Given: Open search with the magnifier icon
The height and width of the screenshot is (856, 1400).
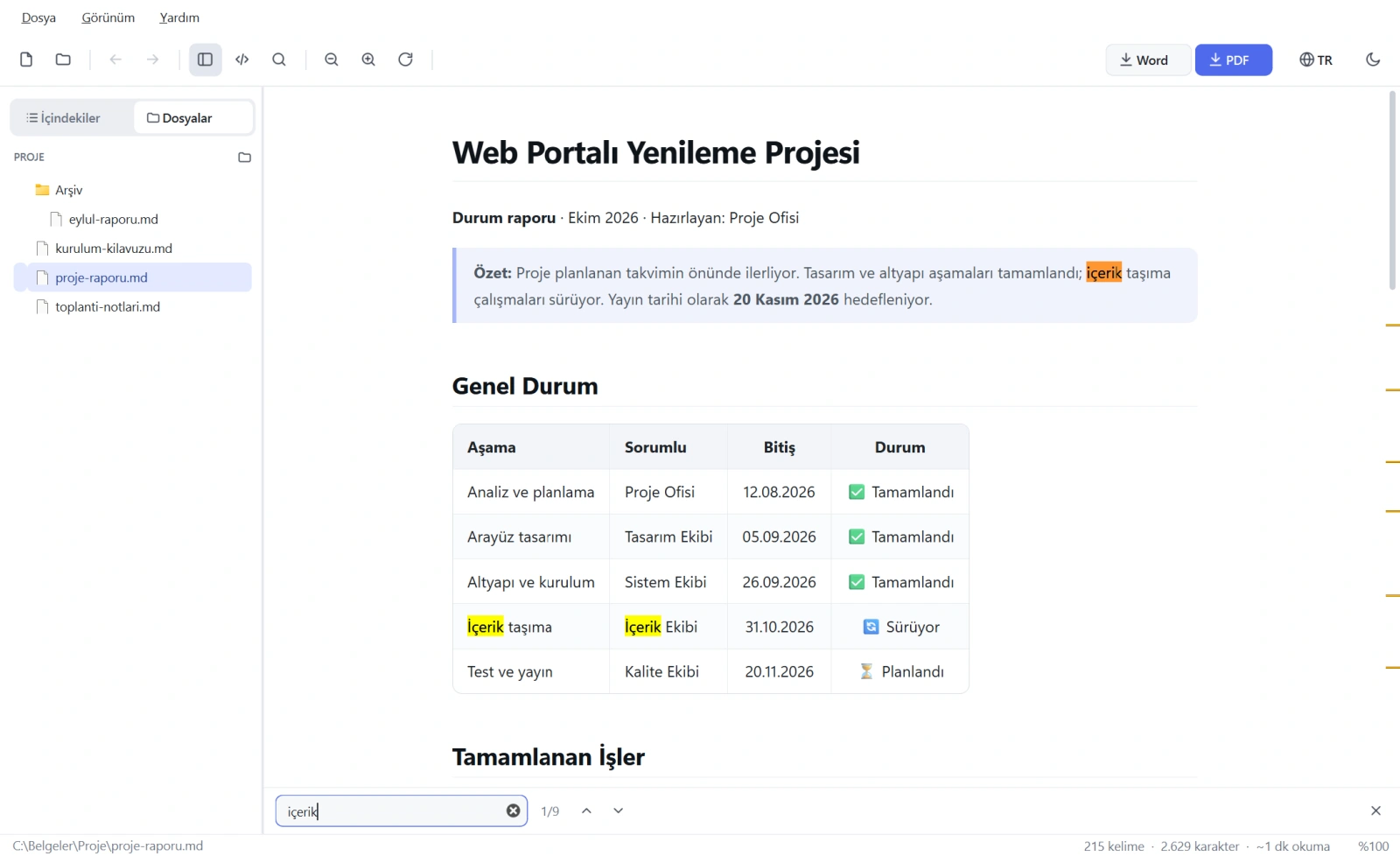Looking at the screenshot, I should [279, 60].
